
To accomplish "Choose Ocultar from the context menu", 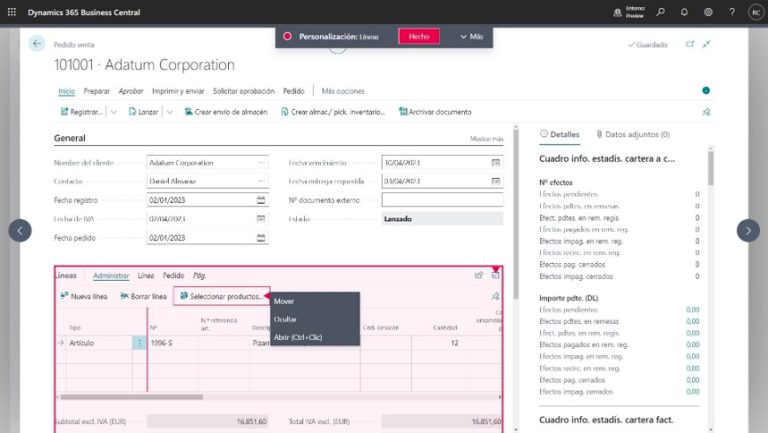I will (x=285, y=319).
